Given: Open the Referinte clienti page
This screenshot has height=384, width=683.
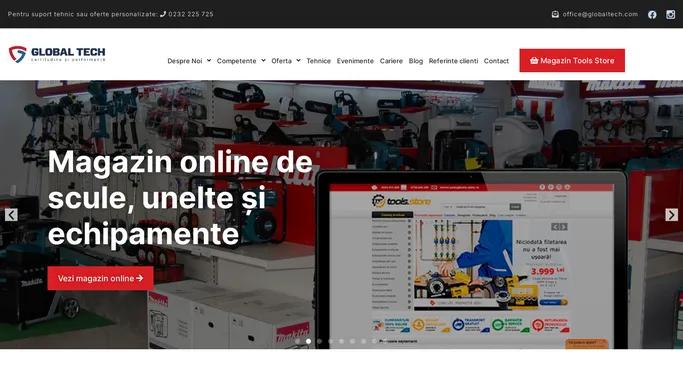Looking at the screenshot, I should (453, 61).
